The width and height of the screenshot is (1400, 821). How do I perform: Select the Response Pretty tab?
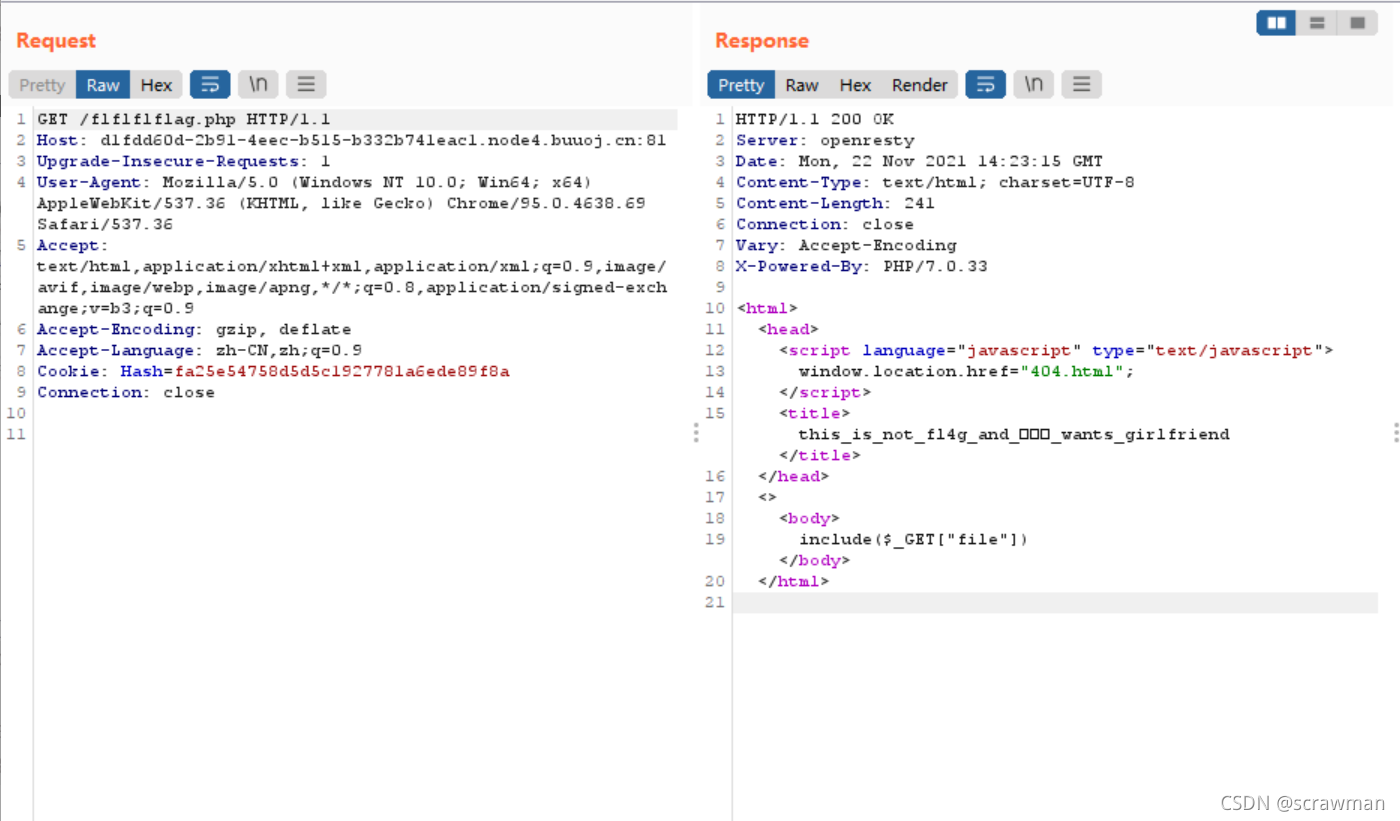(x=741, y=85)
